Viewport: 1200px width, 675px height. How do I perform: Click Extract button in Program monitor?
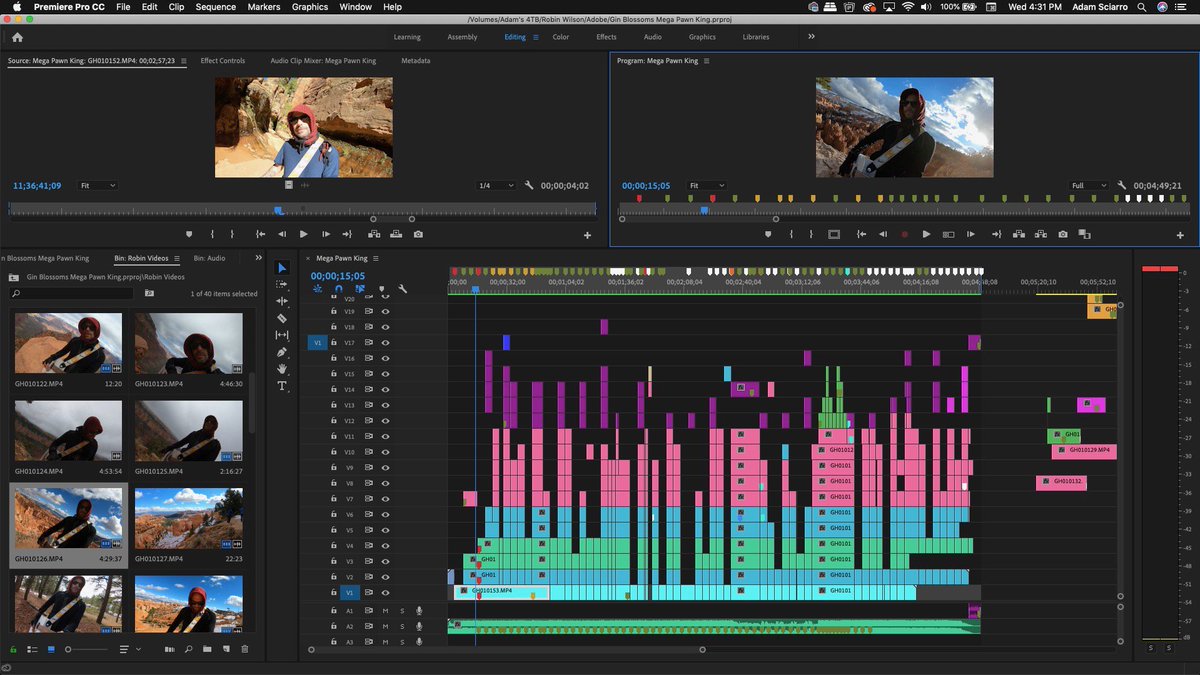click(1040, 234)
